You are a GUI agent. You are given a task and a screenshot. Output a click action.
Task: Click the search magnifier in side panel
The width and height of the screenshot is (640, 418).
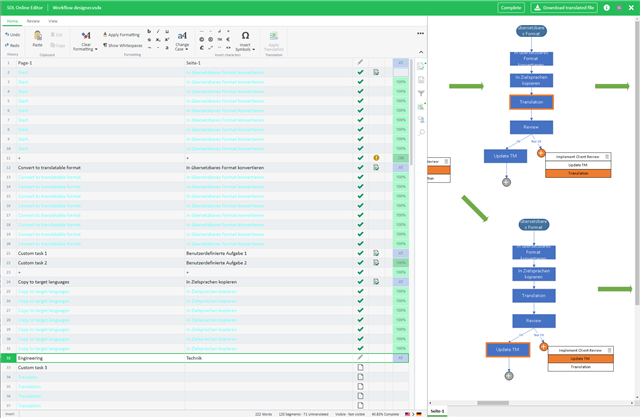(422, 132)
